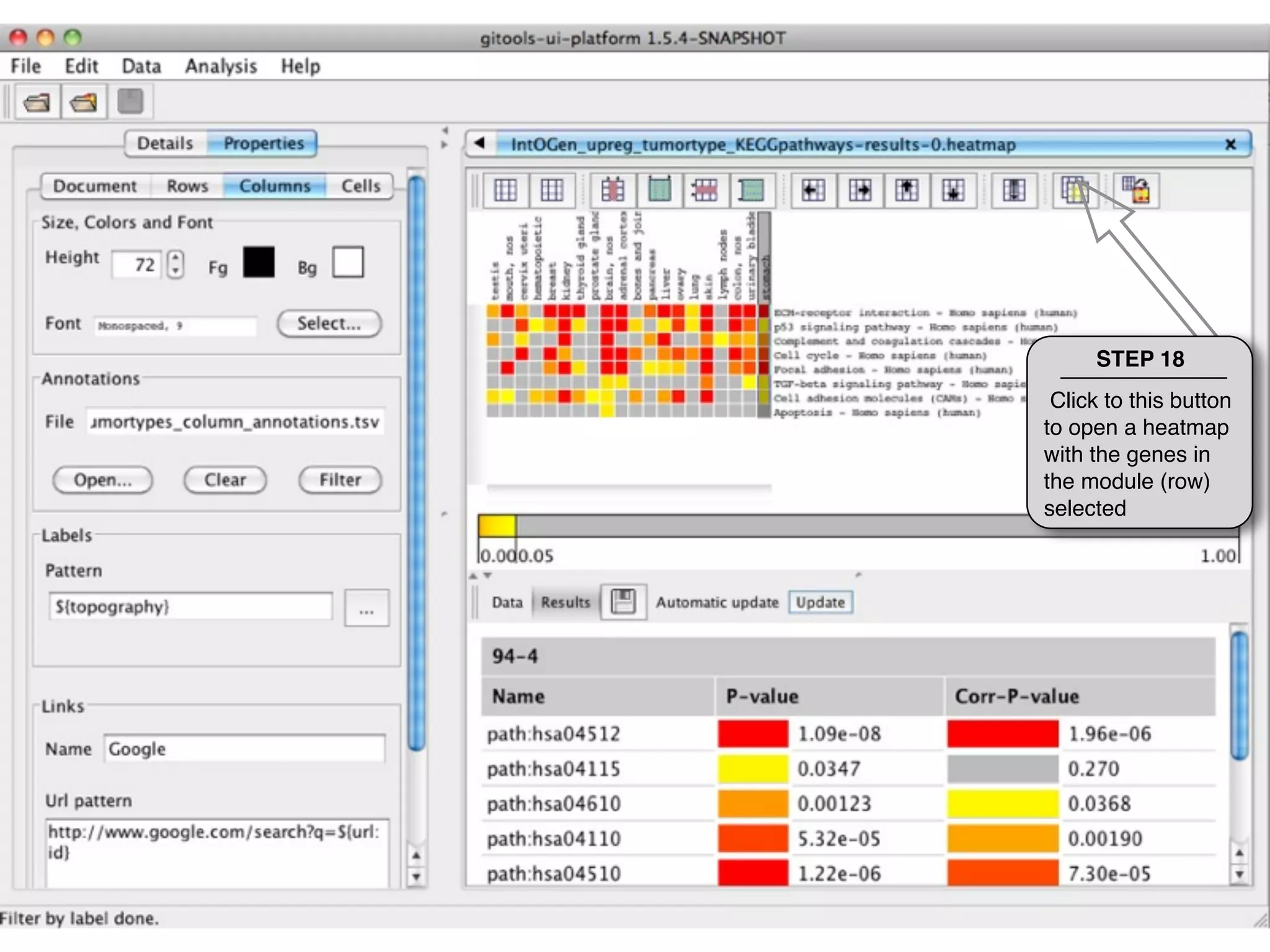
Task: Click the second open folder toolbar icon
Action: [83, 102]
